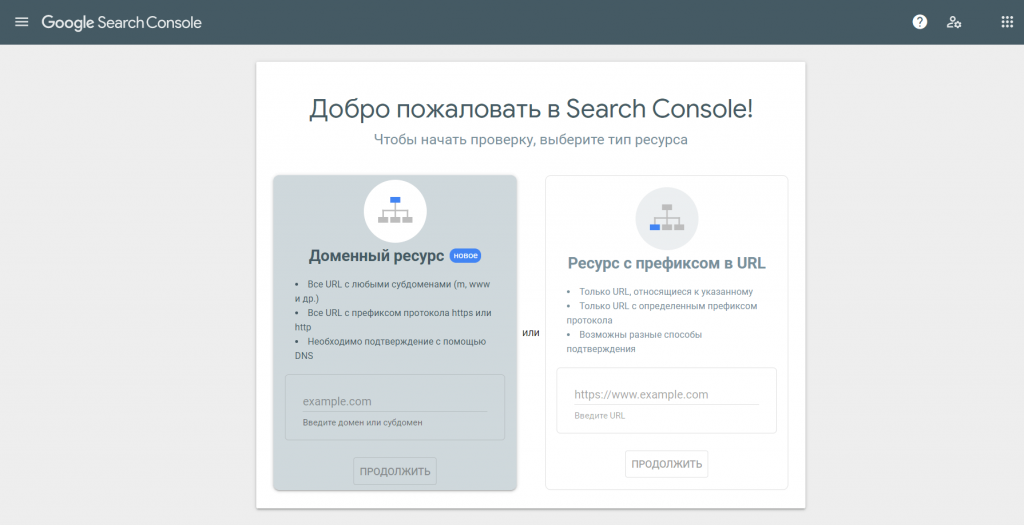The image size is (1024, 525).
Task: Click the blue «новое» badge
Action: click(x=465, y=256)
